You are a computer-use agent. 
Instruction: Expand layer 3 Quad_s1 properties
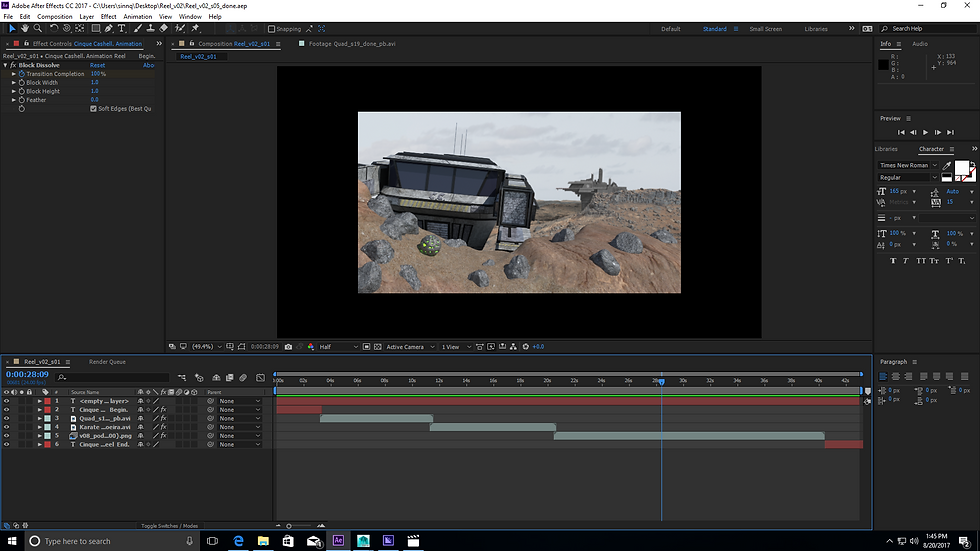(x=39, y=419)
